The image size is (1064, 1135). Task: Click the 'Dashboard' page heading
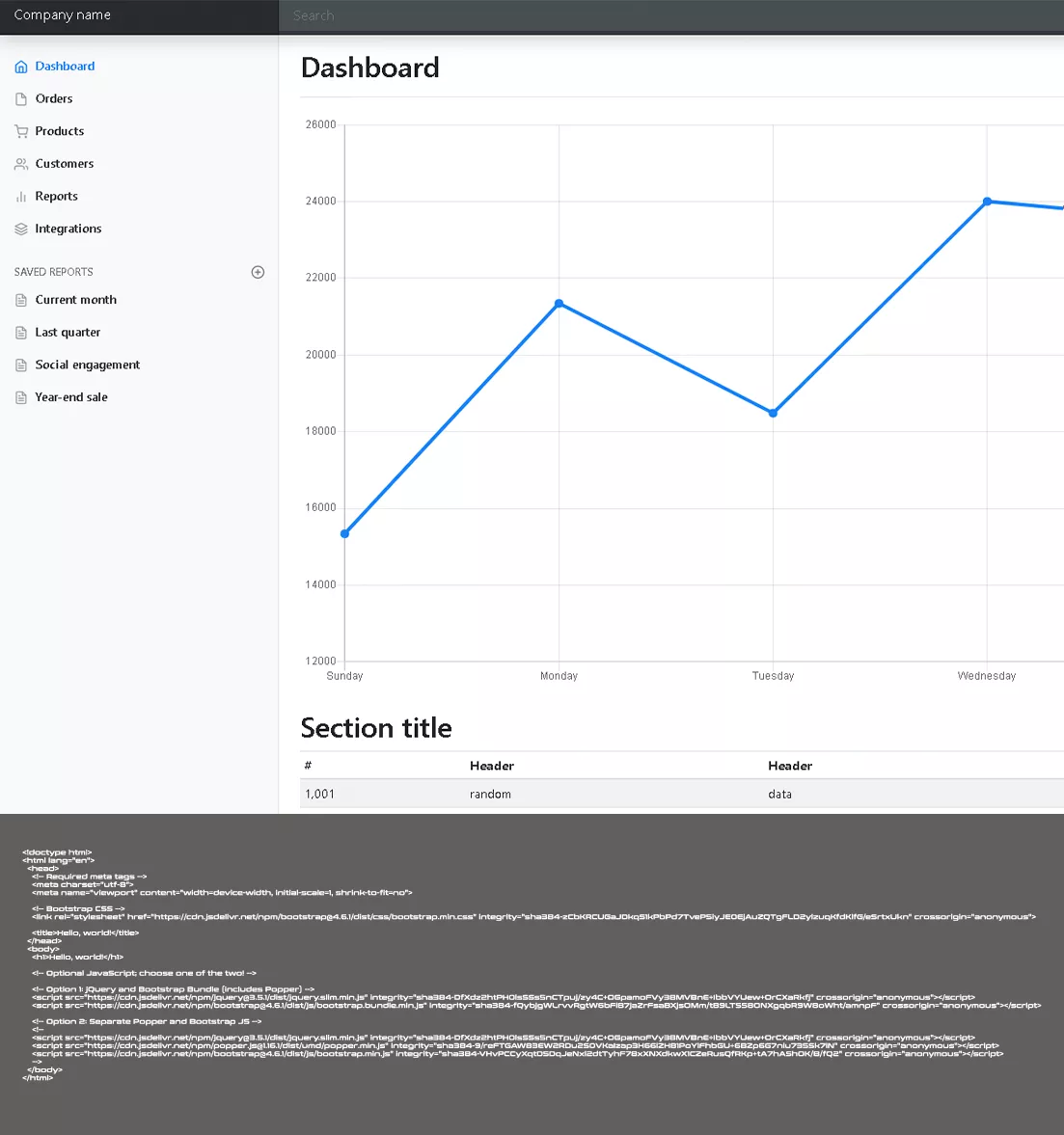tap(370, 68)
